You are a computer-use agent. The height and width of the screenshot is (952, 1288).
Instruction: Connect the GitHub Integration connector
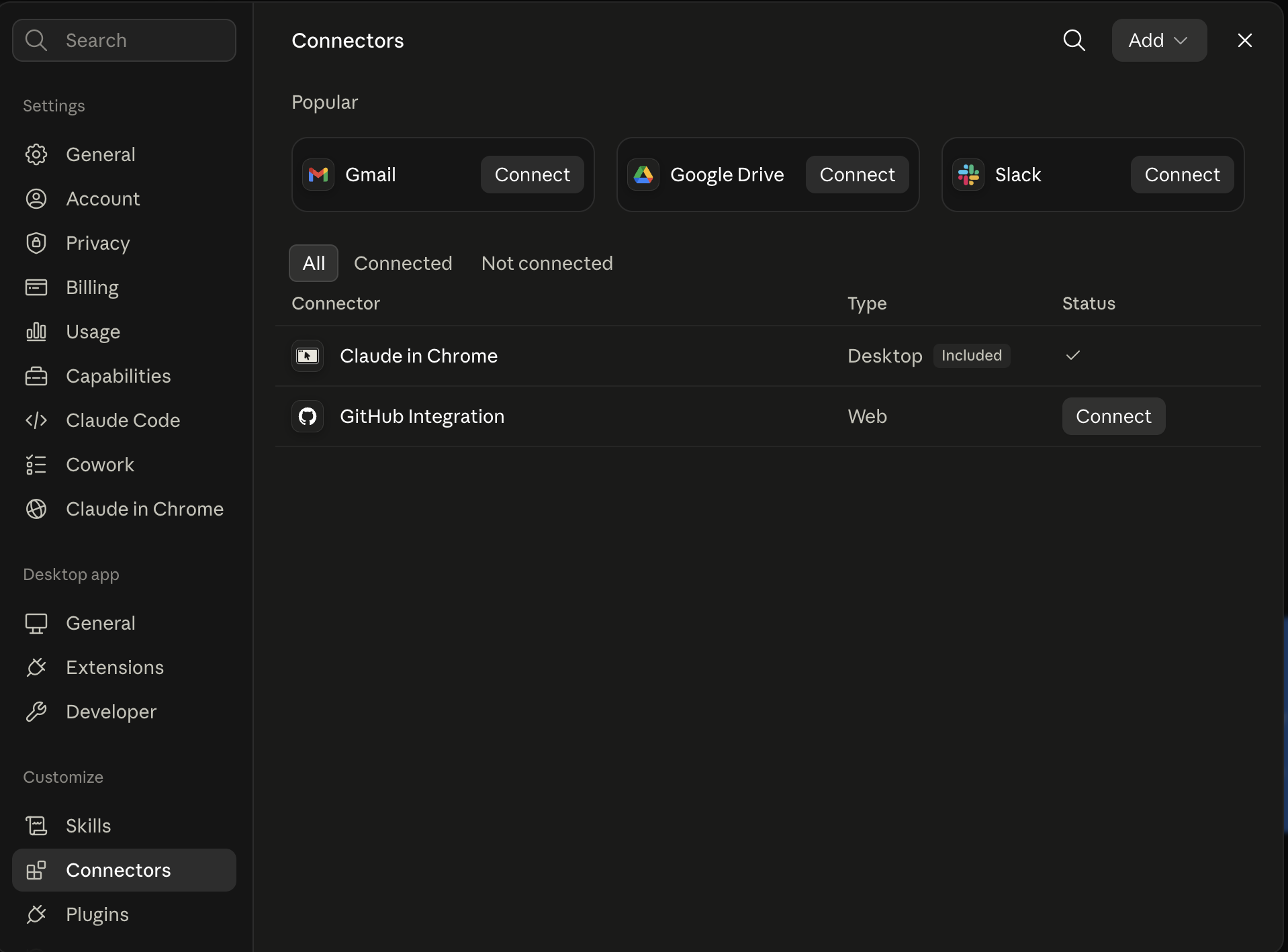[x=1113, y=416]
